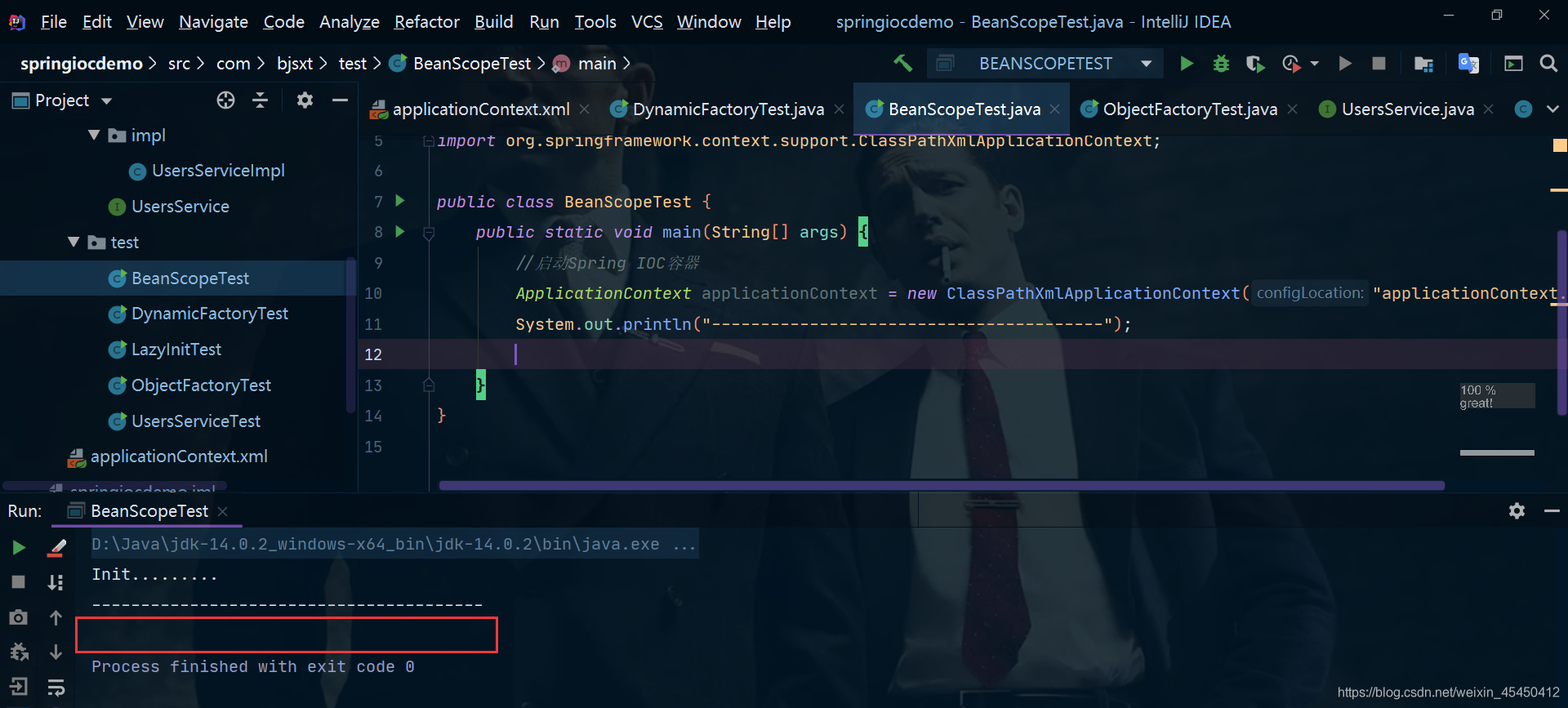Open the Navigate menu

[x=213, y=22]
